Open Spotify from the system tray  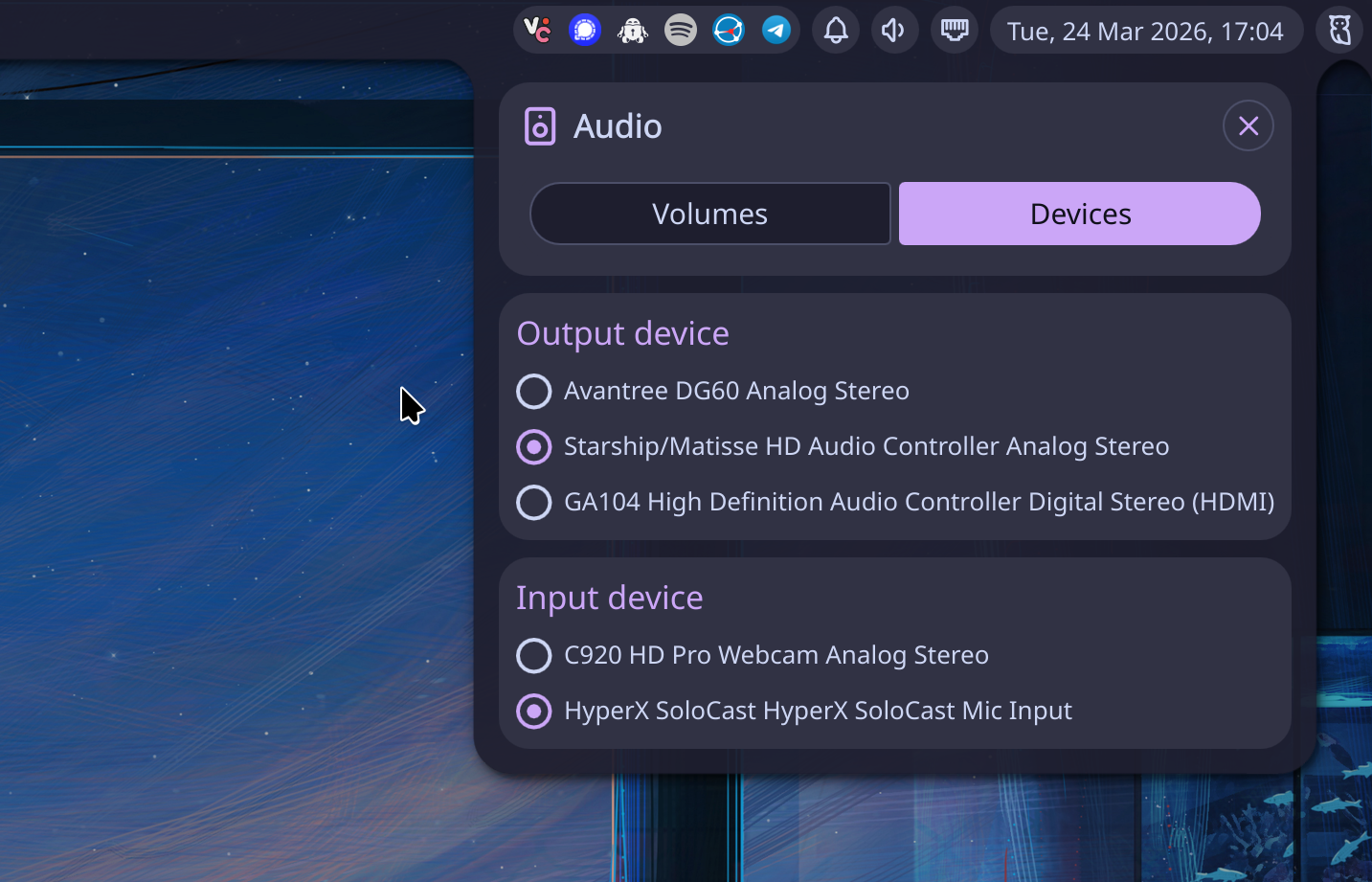[x=681, y=30]
